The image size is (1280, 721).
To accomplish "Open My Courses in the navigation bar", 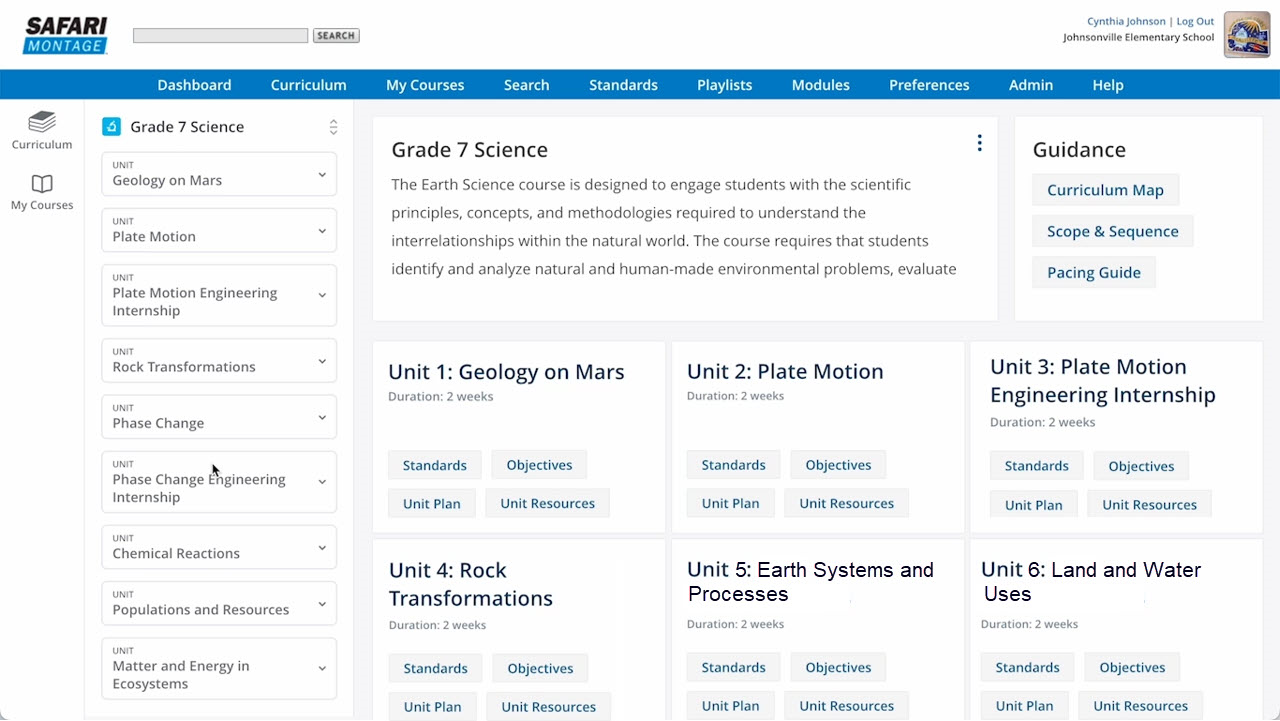I will click(425, 85).
